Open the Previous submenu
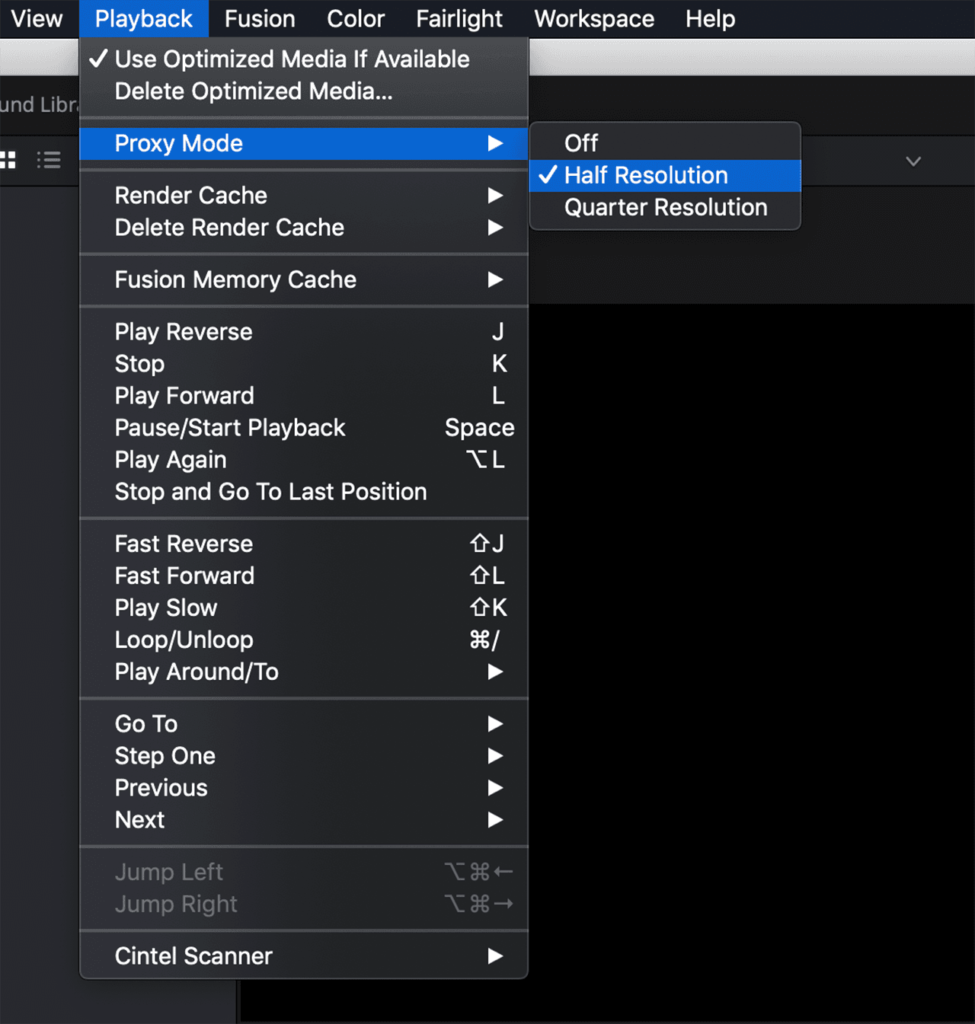 (304, 788)
